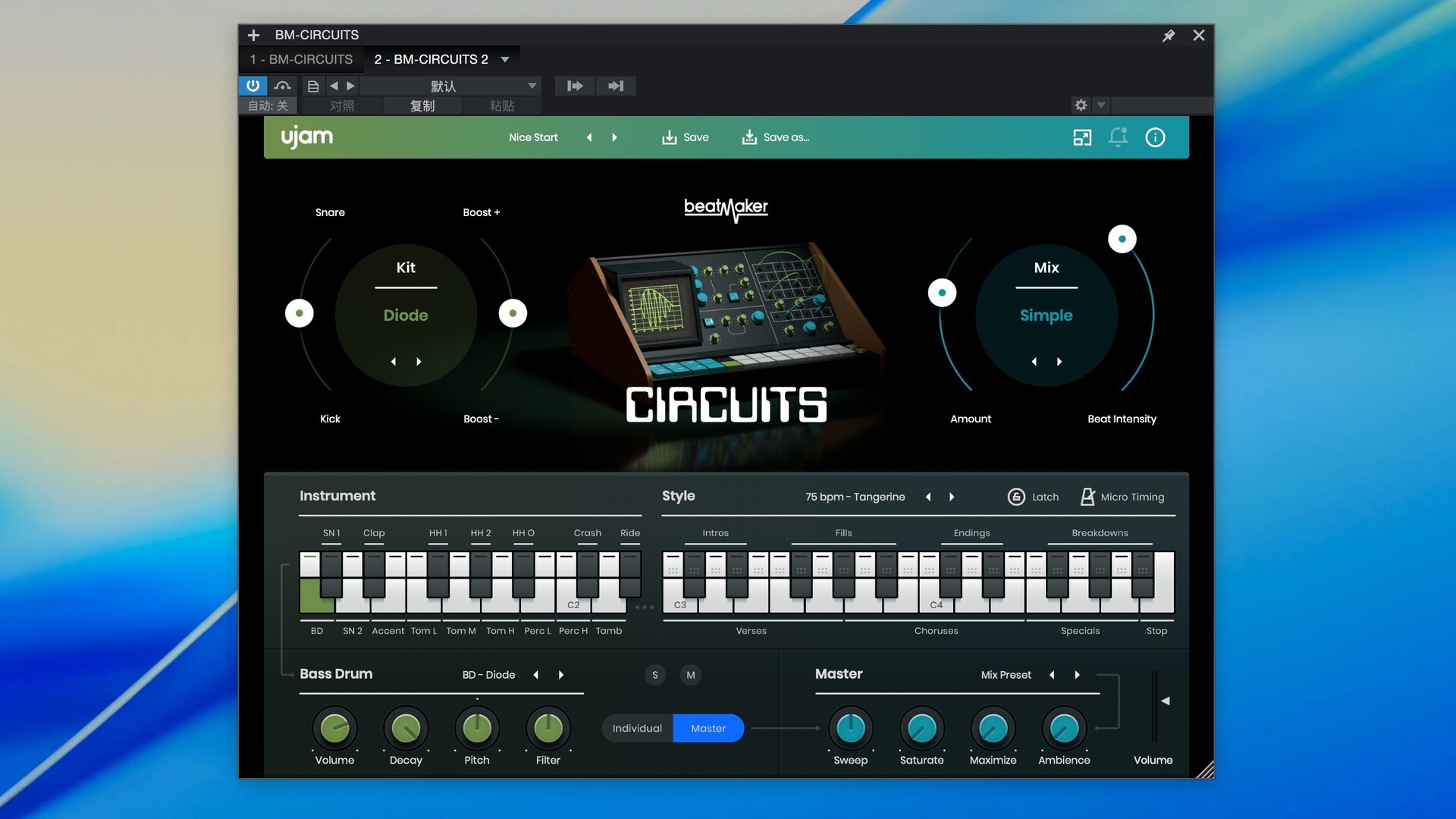Go to next Style
1456x819 pixels.
point(952,497)
